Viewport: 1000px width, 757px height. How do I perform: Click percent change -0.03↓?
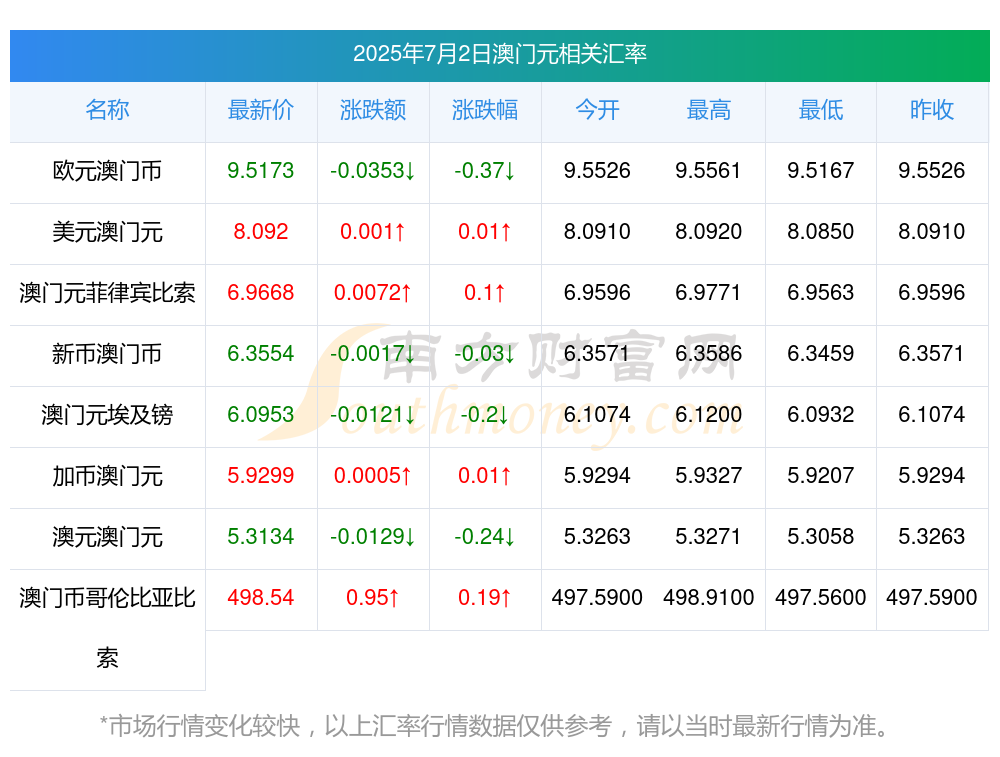click(485, 353)
